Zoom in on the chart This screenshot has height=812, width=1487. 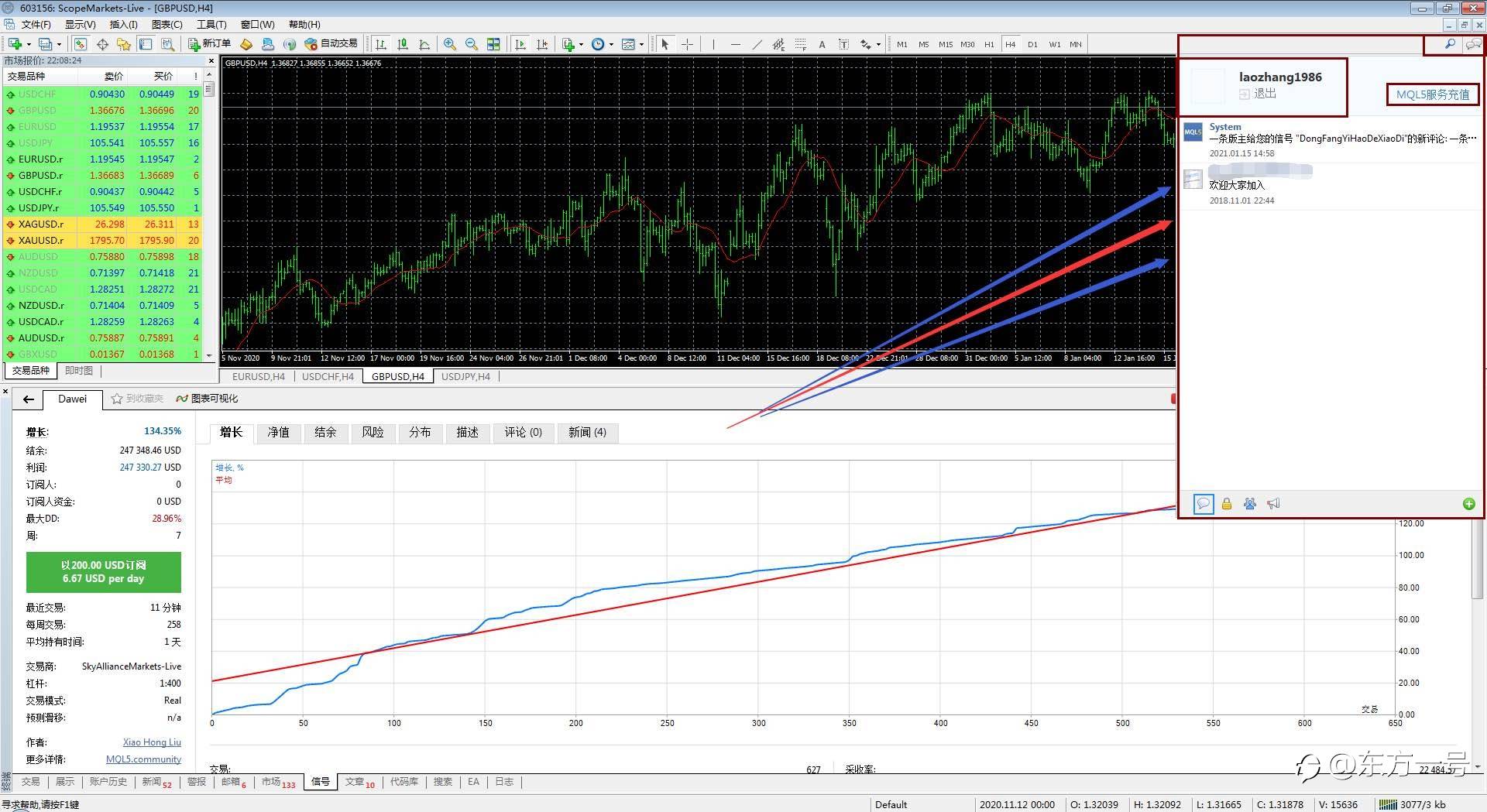pos(450,44)
